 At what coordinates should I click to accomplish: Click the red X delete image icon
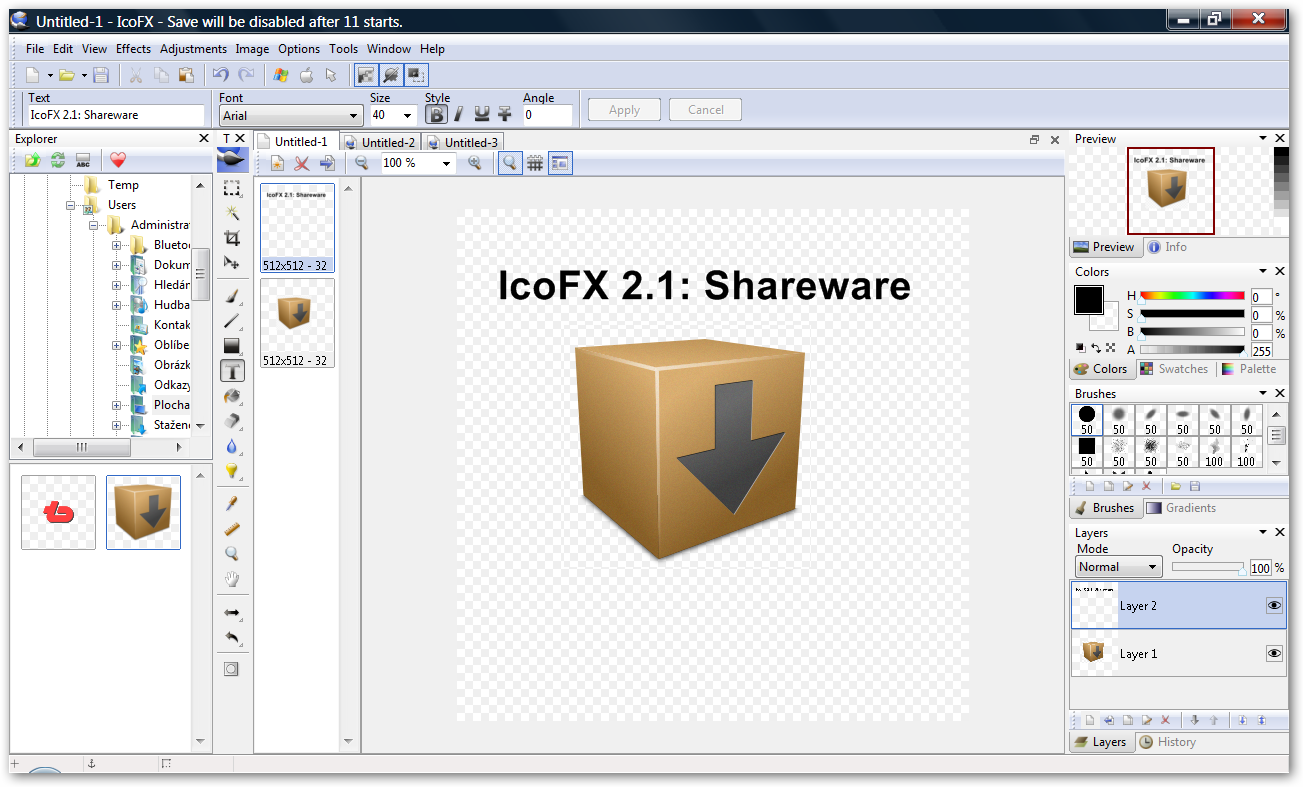[x=301, y=163]
